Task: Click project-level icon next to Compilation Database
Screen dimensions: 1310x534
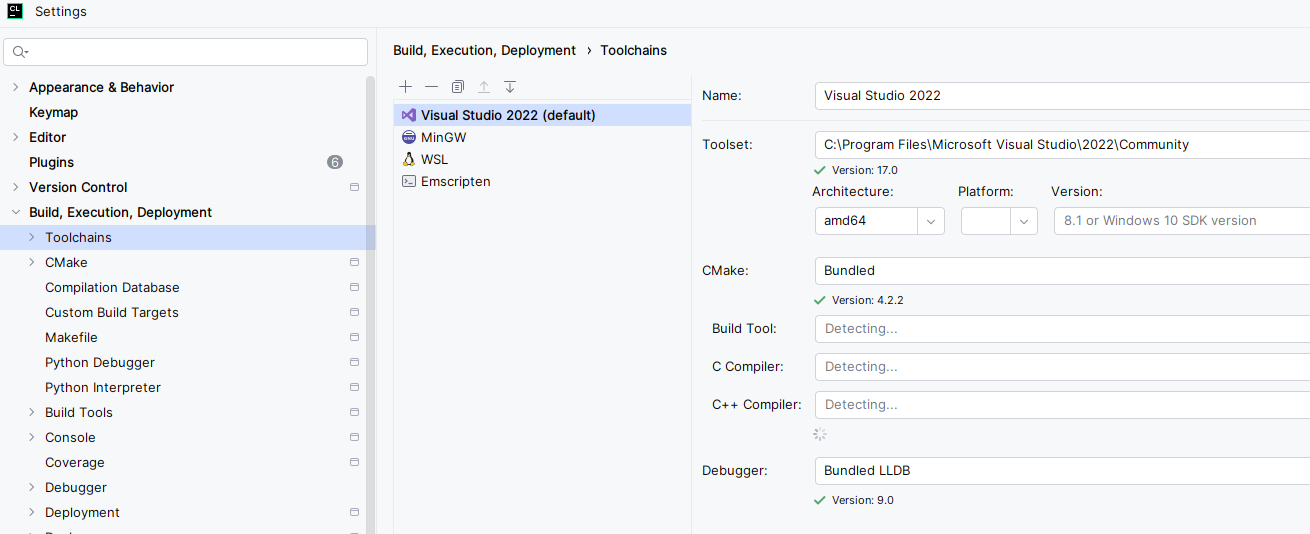Action: point(354,287)
